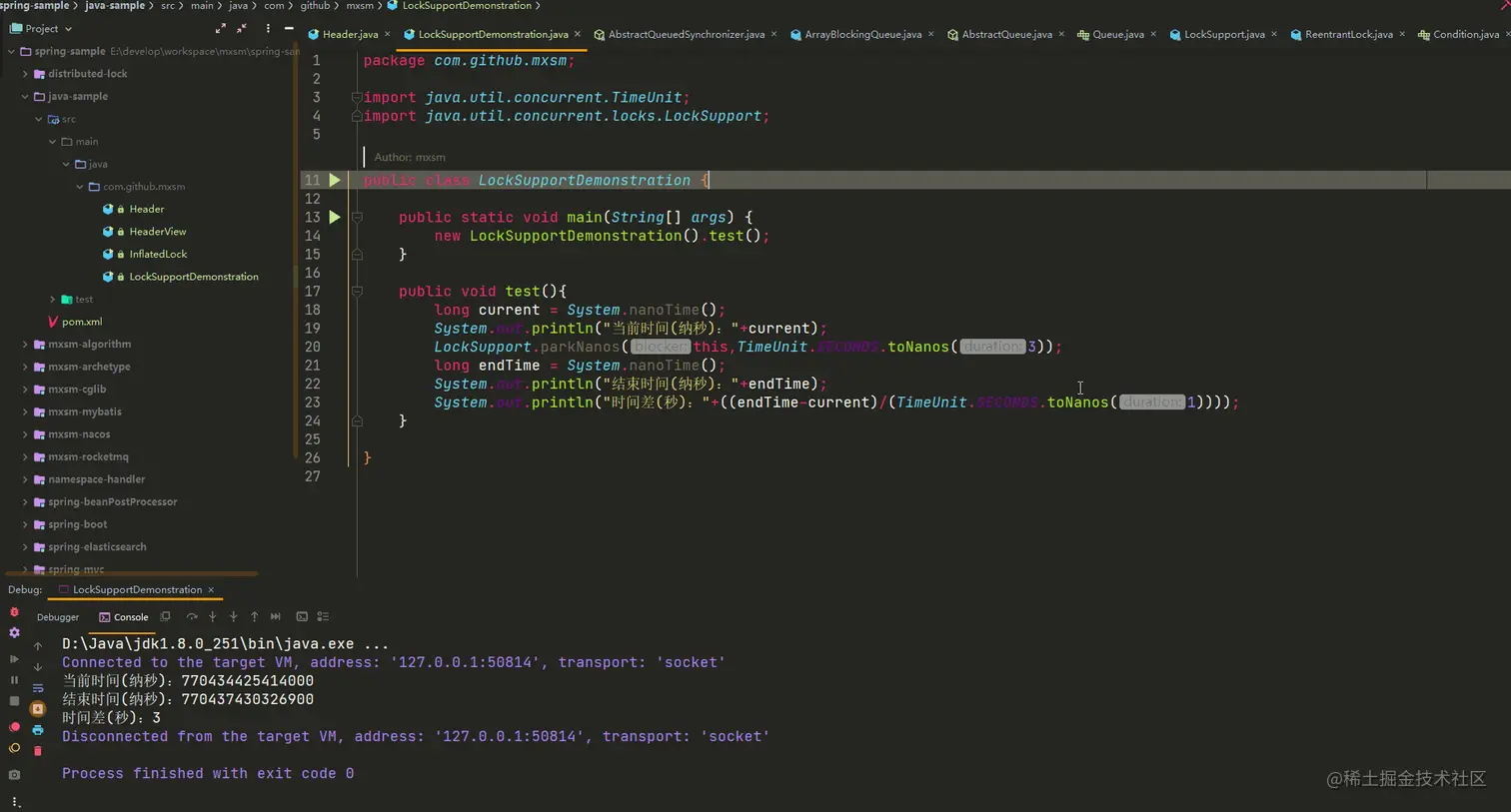Collapse the spring-sample root node

tap(12, 51)
